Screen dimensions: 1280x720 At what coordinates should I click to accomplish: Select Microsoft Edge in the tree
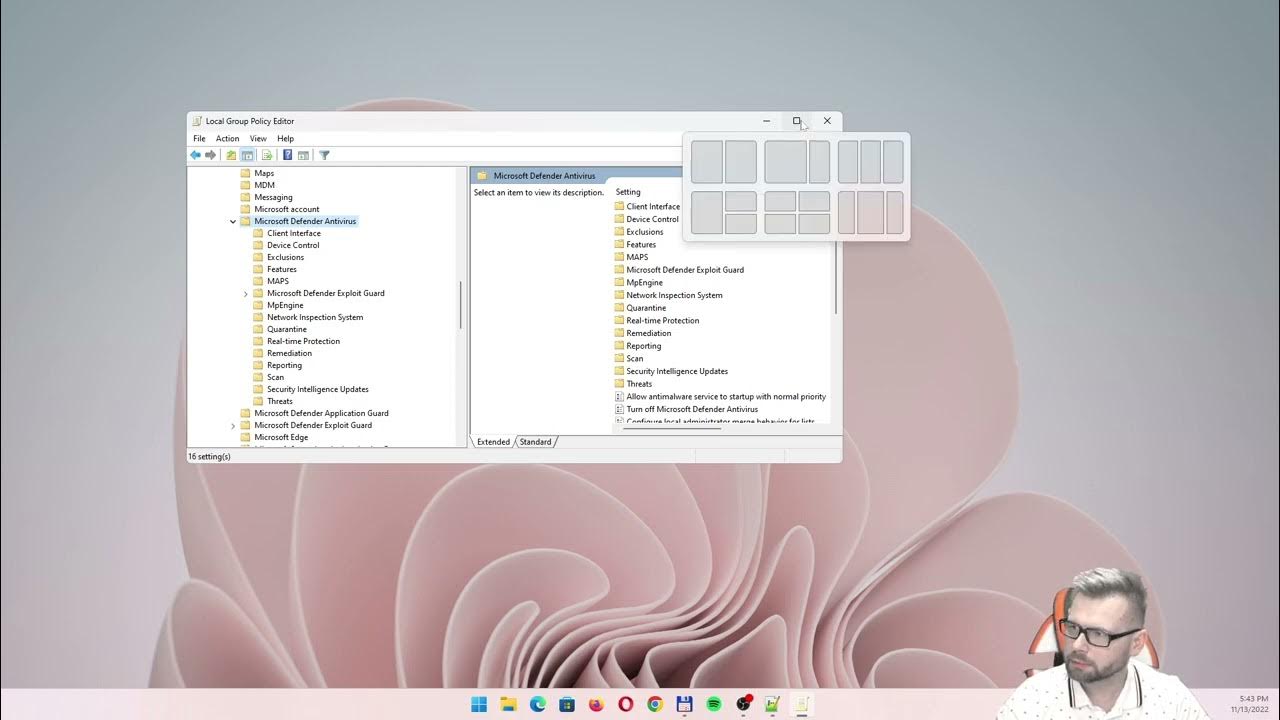tap(281, 437)
